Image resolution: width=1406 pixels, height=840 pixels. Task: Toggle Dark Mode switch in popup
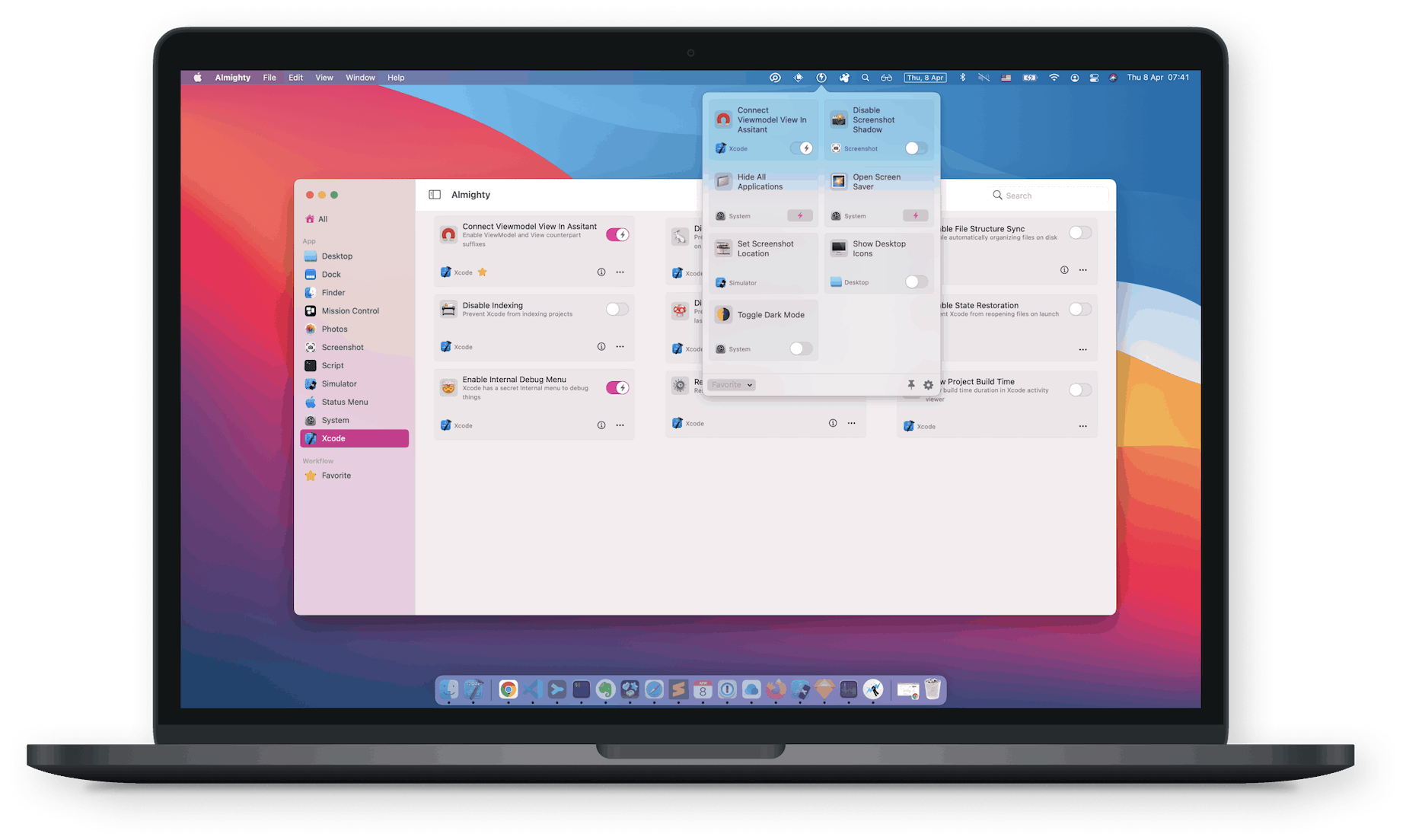coord(801,348)
